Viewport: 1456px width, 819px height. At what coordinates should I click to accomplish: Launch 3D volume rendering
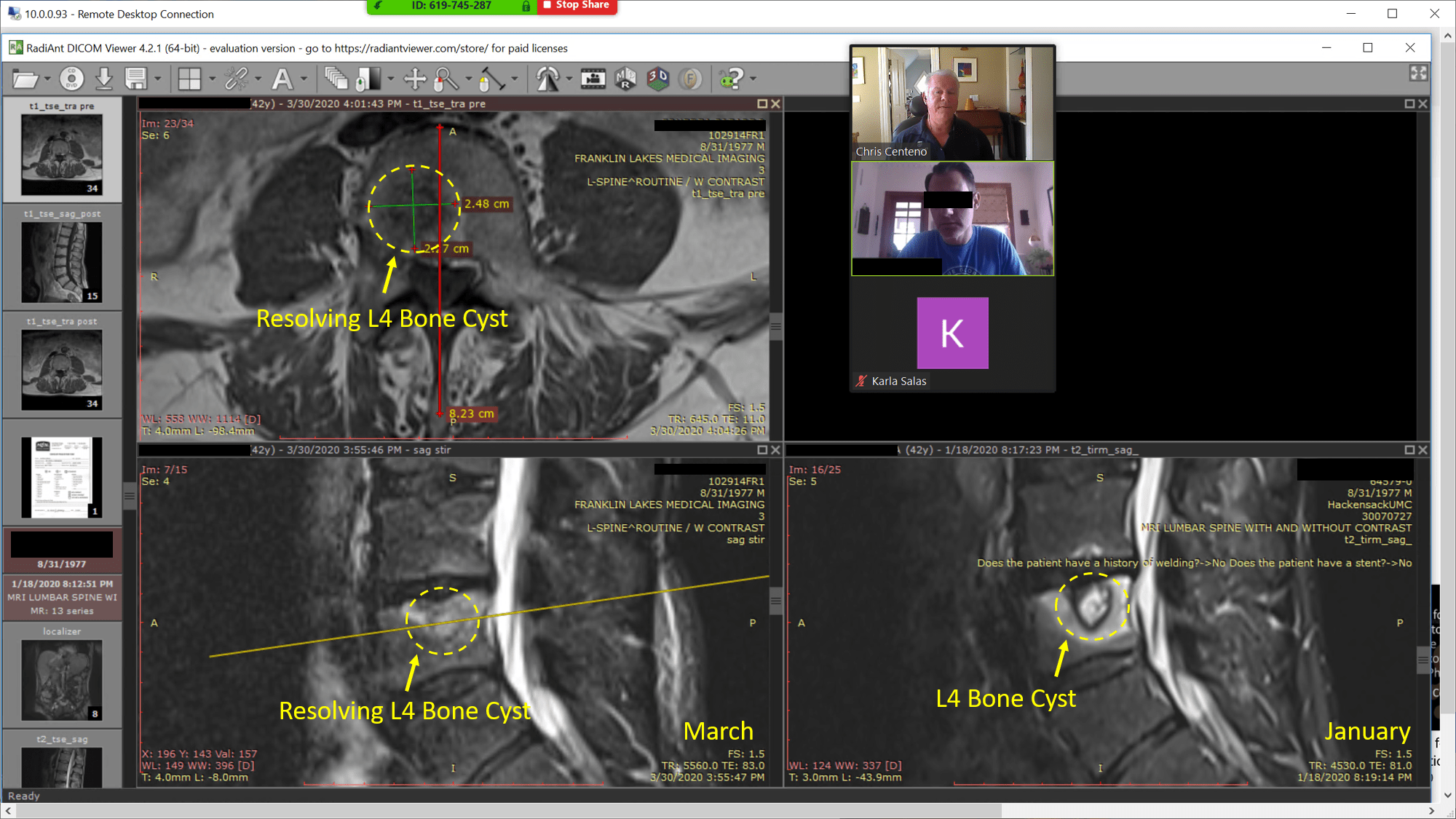click(x=657, y=79)
